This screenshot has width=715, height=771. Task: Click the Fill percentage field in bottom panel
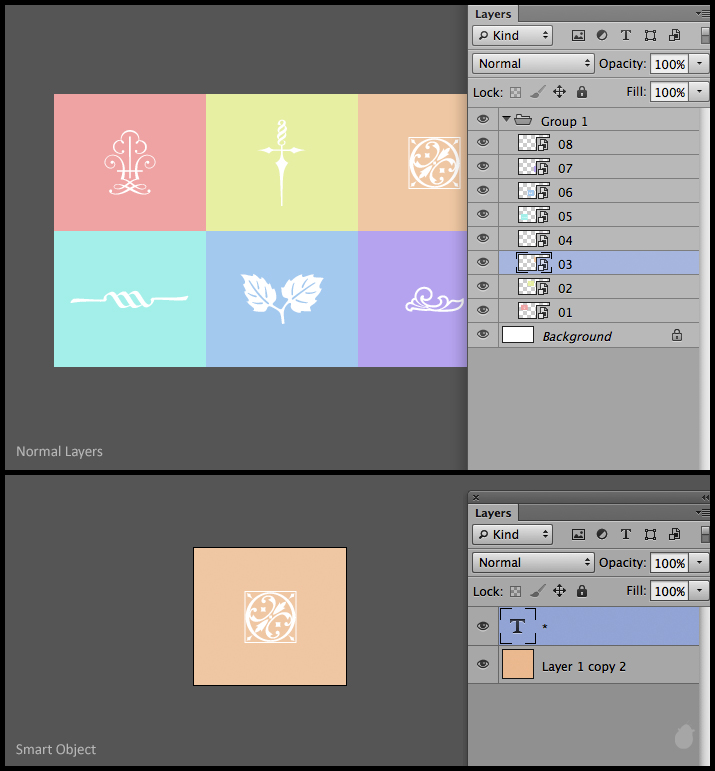point(668,591)
